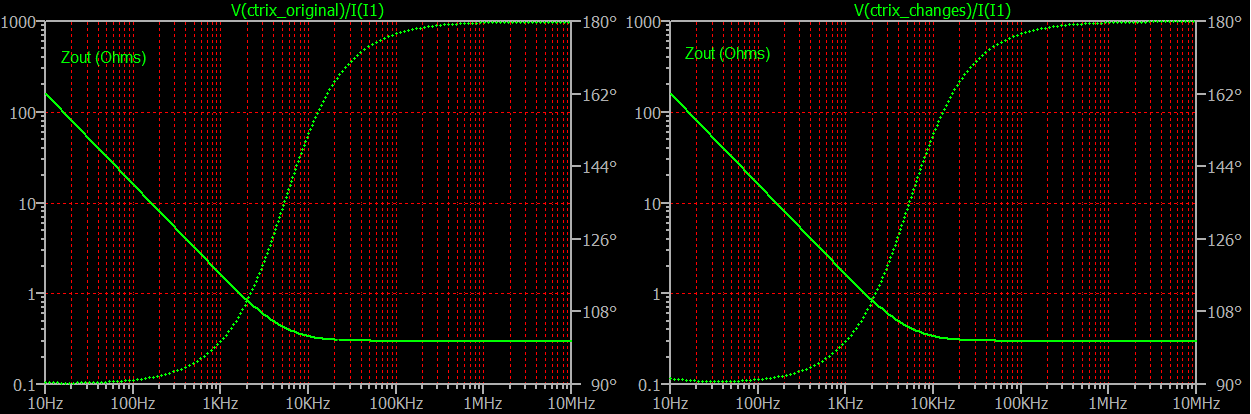Click the 100KHz frequency tick in the ctrix_changes plot
Viewport: 1251px width, 414px height.
[1020, 402]
